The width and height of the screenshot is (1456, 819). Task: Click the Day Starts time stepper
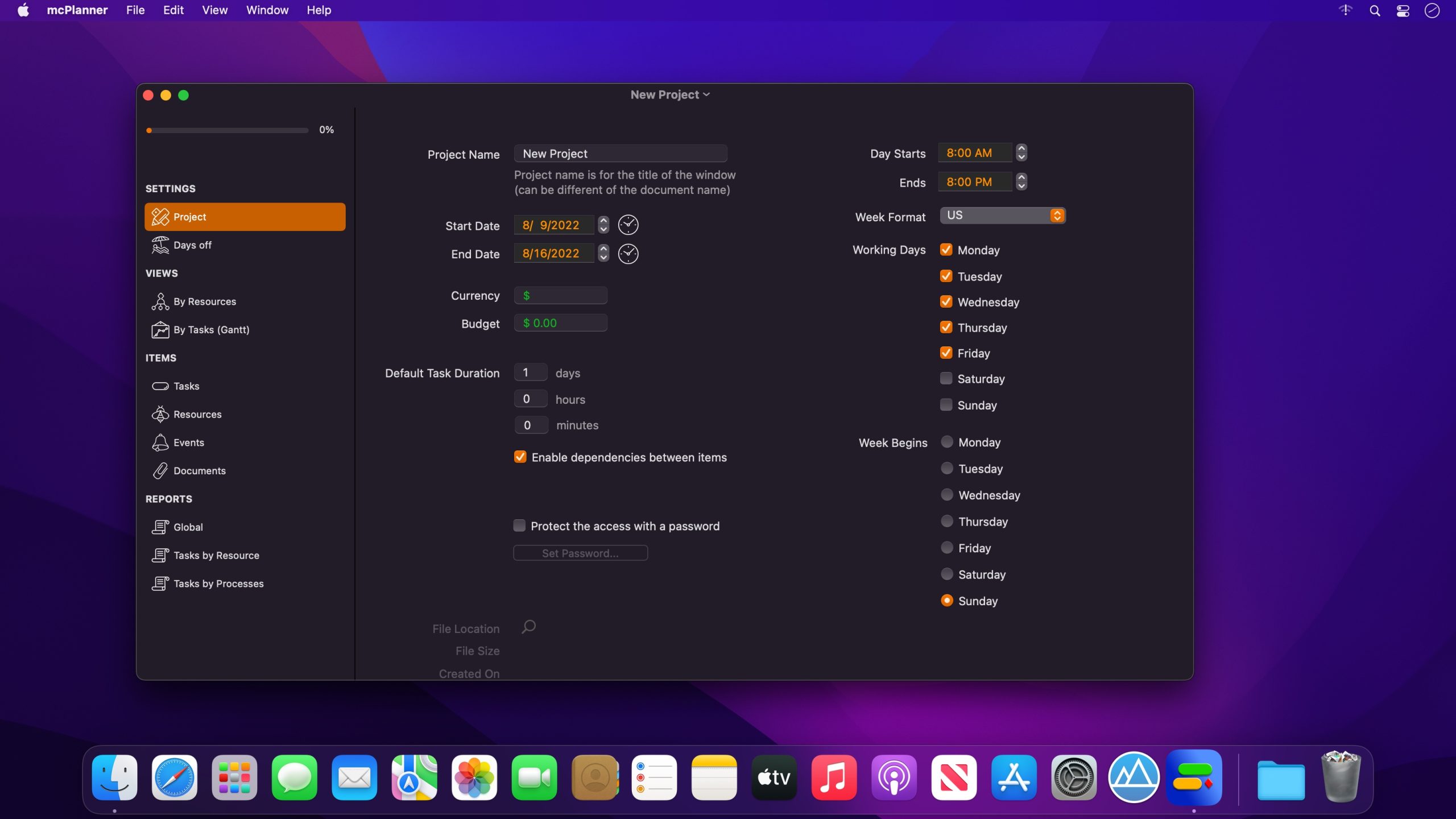pos(1021,152)
